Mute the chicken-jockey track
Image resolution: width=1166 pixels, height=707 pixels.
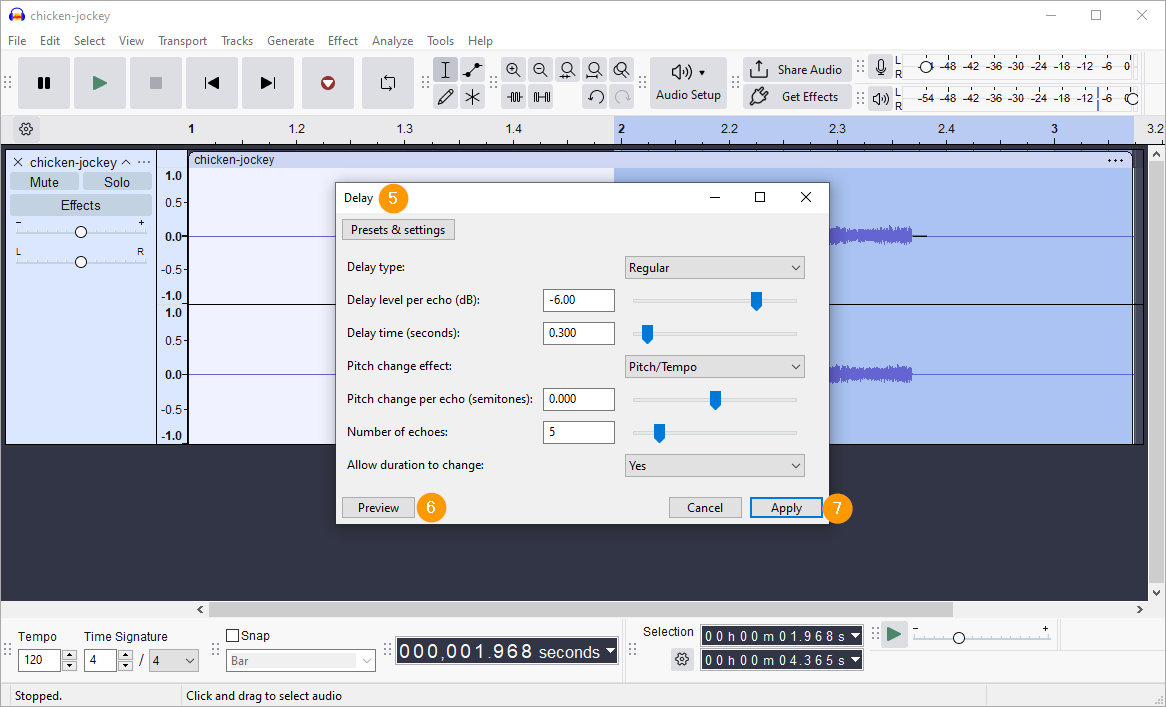tap(44, 182)
